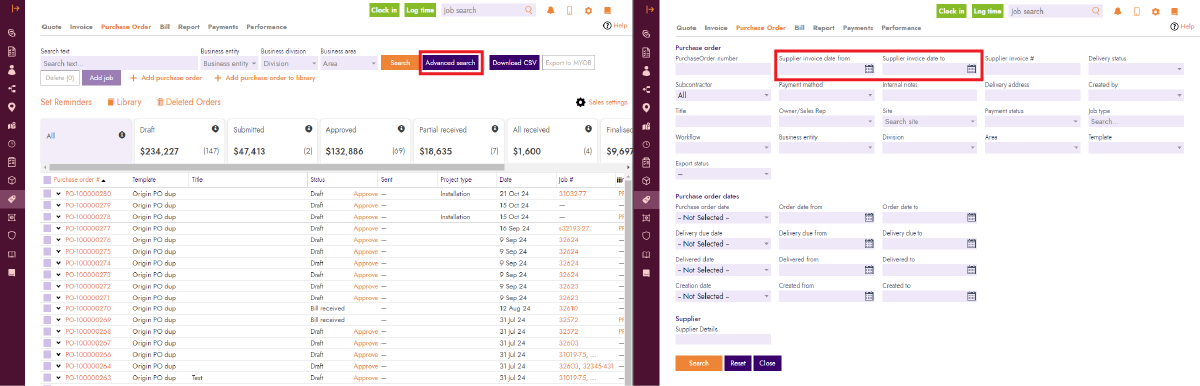This screenshot has width=1200, height=386.
Task: Open the share nodes icon in left sidebar
Action: pyautogui.click(x=13, y=89)
